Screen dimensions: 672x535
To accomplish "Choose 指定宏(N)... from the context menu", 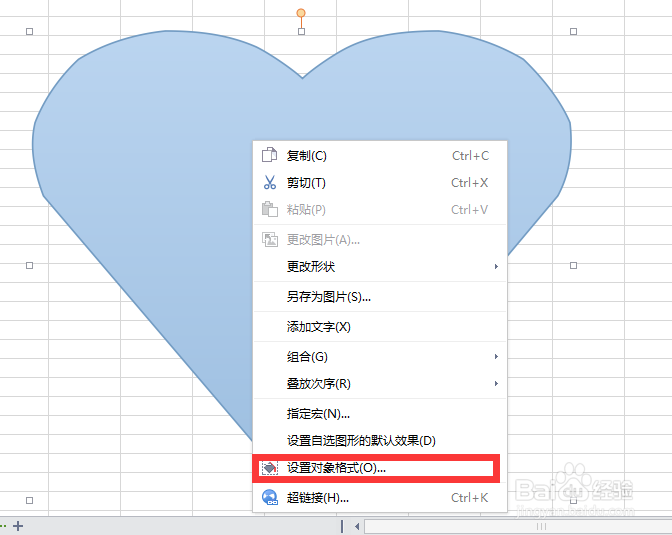I will pos(380,414).
